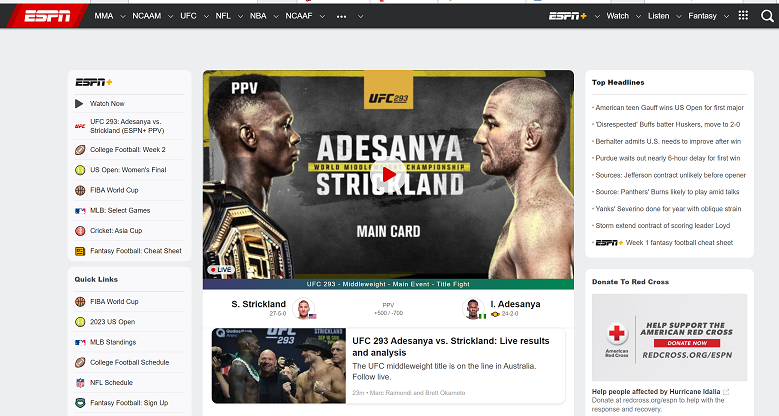The image size is (779, 416).
Task: Select the Watch menu in the header
Action: point(622,16)
